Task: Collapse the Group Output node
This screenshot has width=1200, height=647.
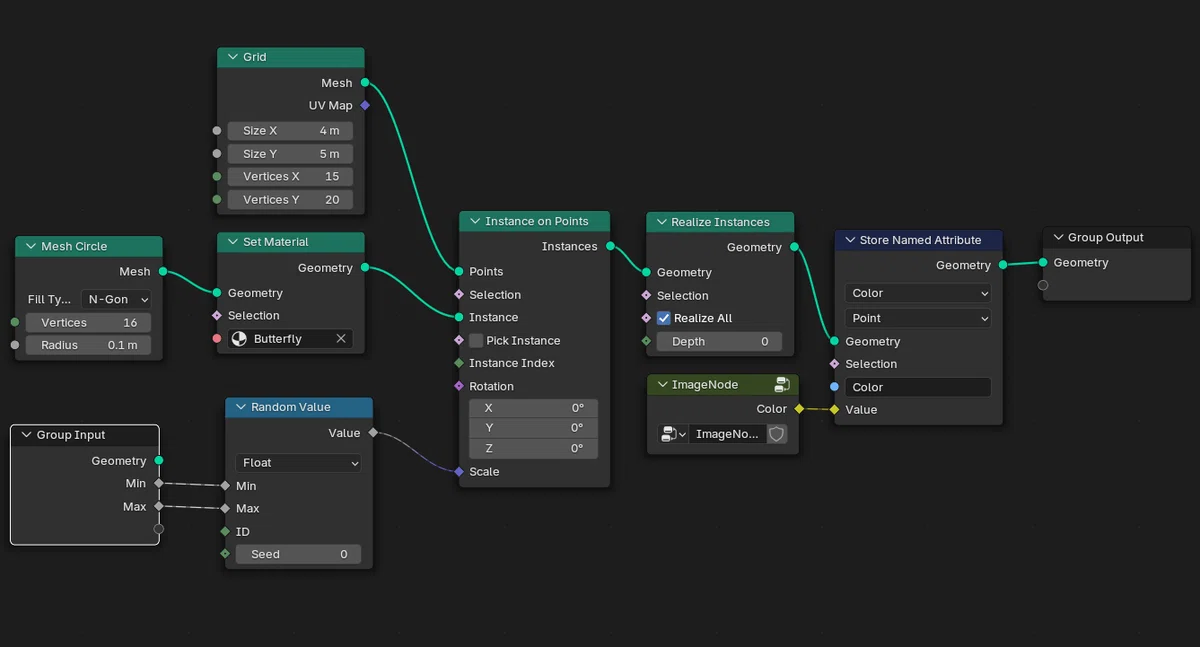Action: coord(1058,237)
